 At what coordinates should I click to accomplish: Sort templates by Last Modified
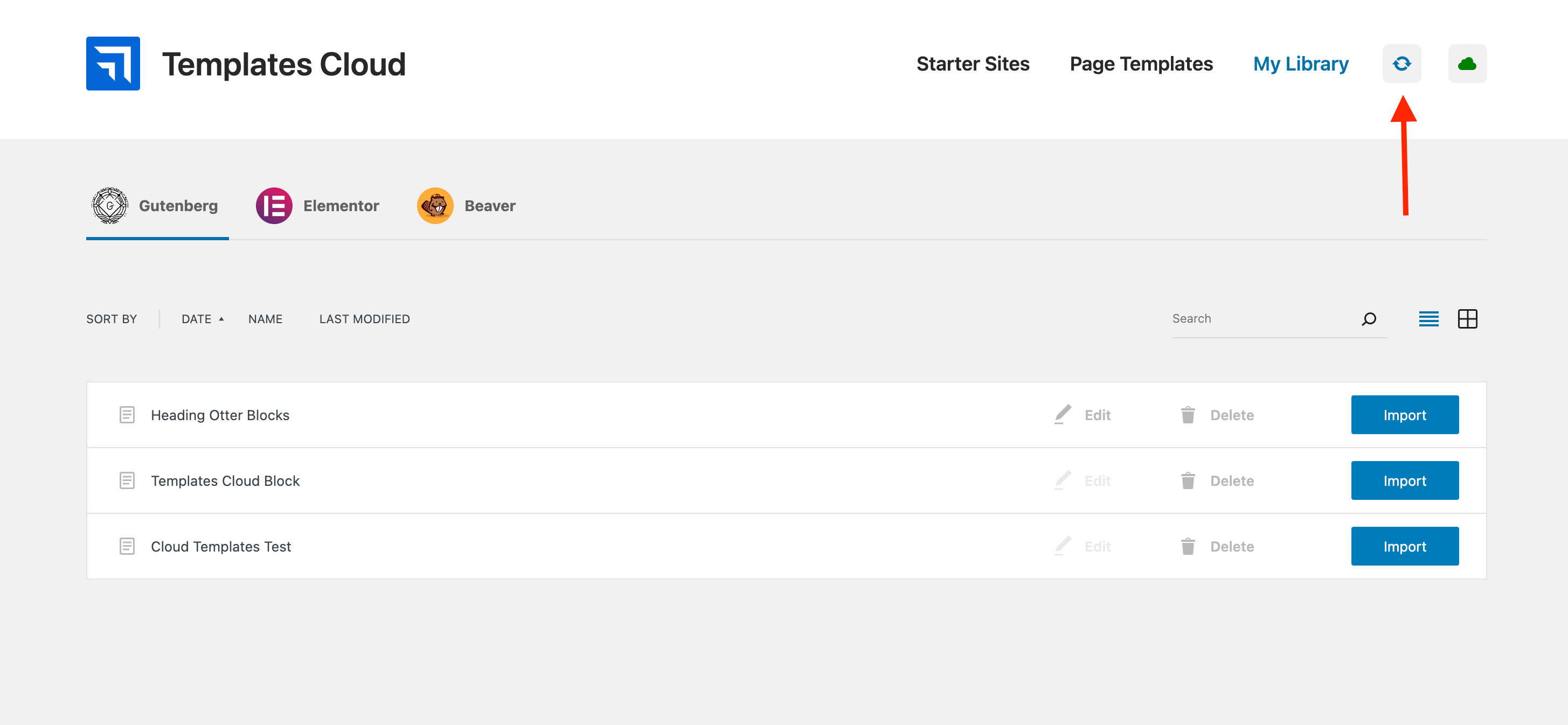tap(365, 319)
